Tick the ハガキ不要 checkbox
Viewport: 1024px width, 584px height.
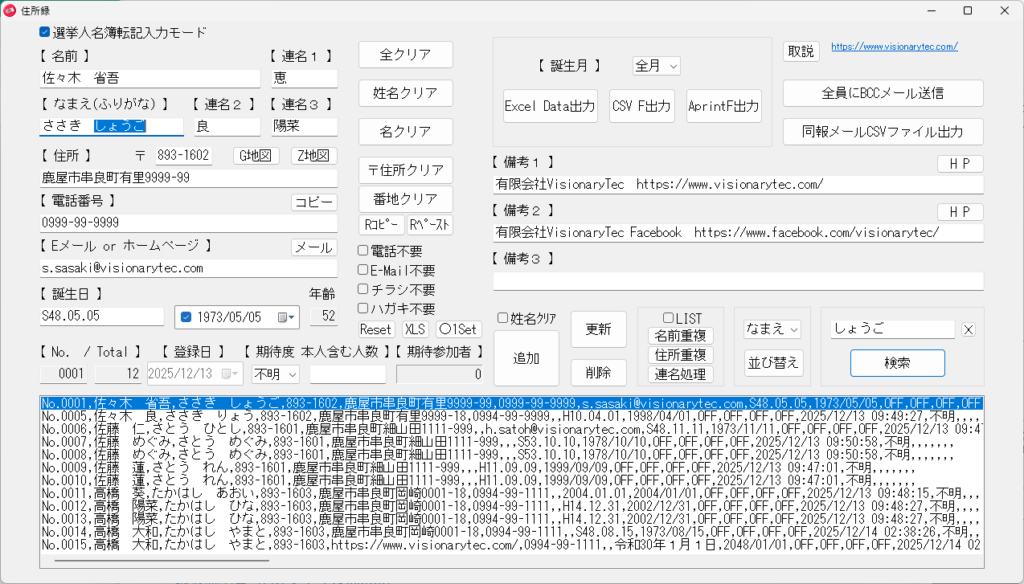(x=365, y=309)
